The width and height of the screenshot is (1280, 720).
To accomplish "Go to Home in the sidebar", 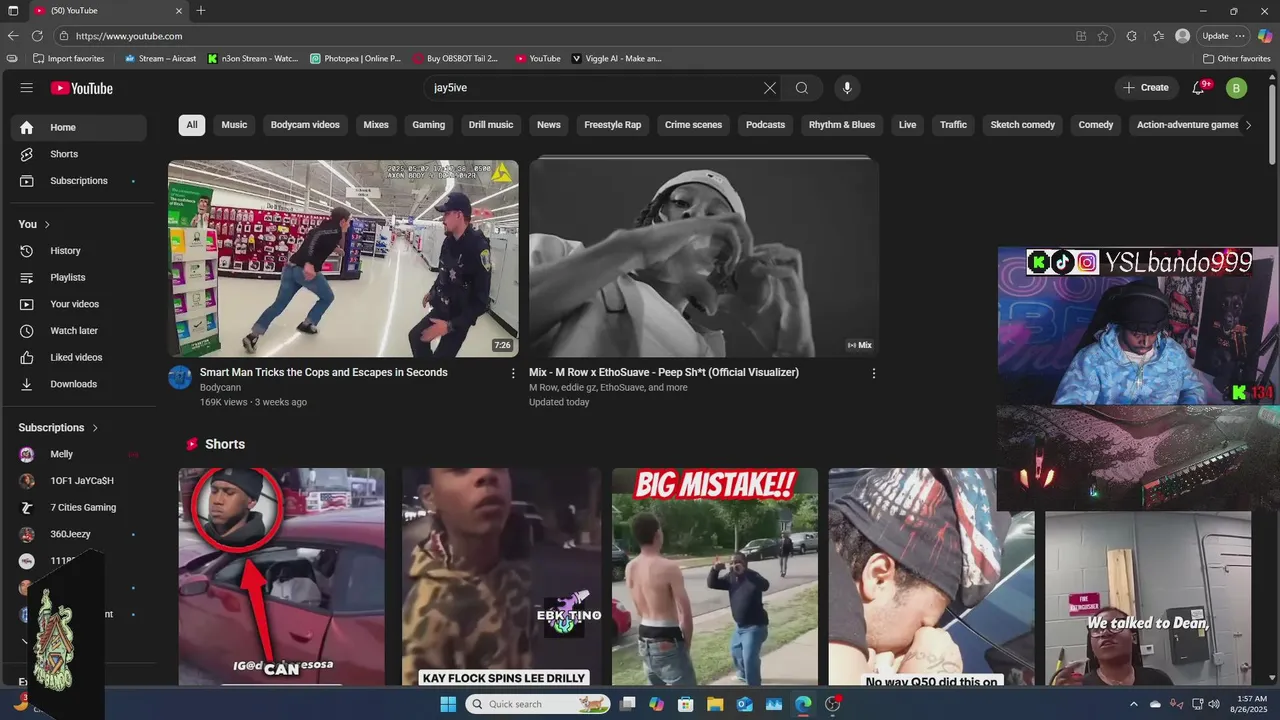I will (x=78, y=127).
